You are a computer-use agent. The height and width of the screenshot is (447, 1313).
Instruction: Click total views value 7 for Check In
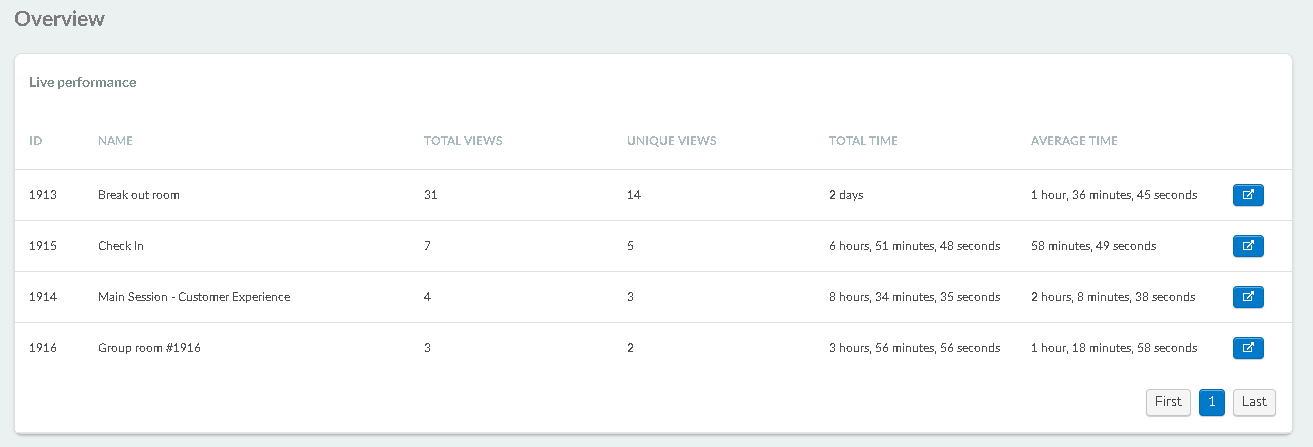click(x=428, y=246)
